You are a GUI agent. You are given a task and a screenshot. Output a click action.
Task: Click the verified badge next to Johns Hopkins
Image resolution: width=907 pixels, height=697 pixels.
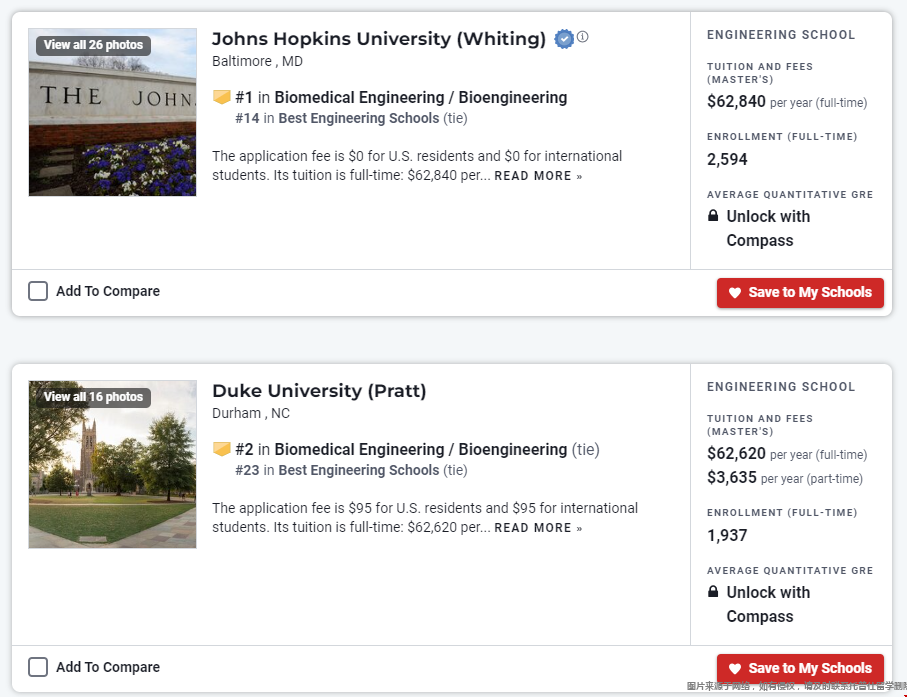click(x=563, y=39)
